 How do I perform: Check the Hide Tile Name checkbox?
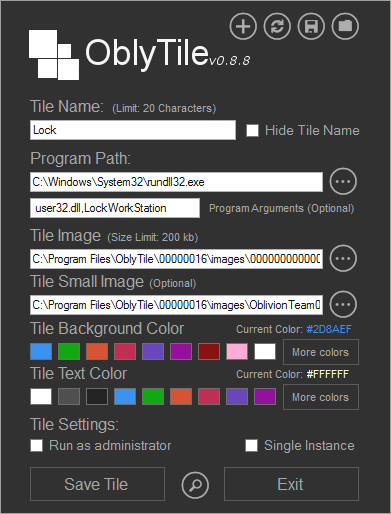[252, 130]
